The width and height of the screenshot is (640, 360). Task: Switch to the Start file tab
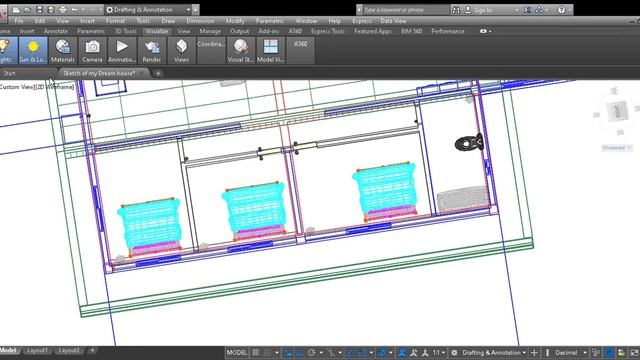point(9,73)
